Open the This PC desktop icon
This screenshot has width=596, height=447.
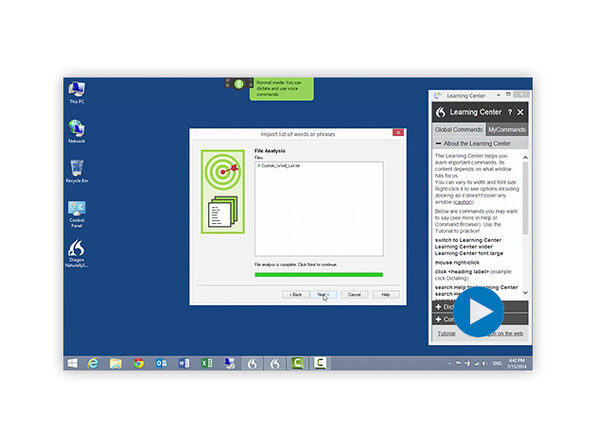click(77, 92)
